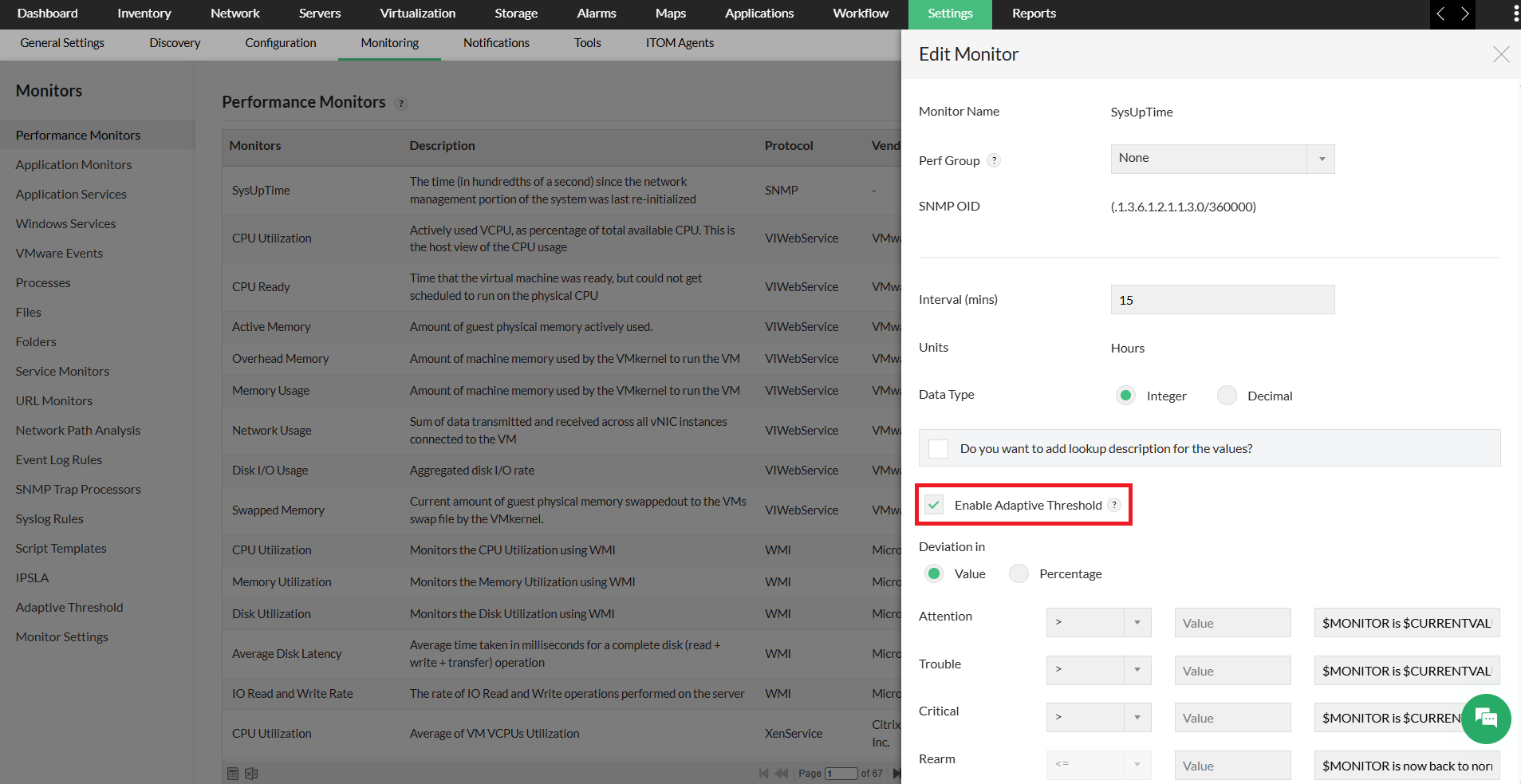Switch to Notifications tab

[x=496, y=43]
